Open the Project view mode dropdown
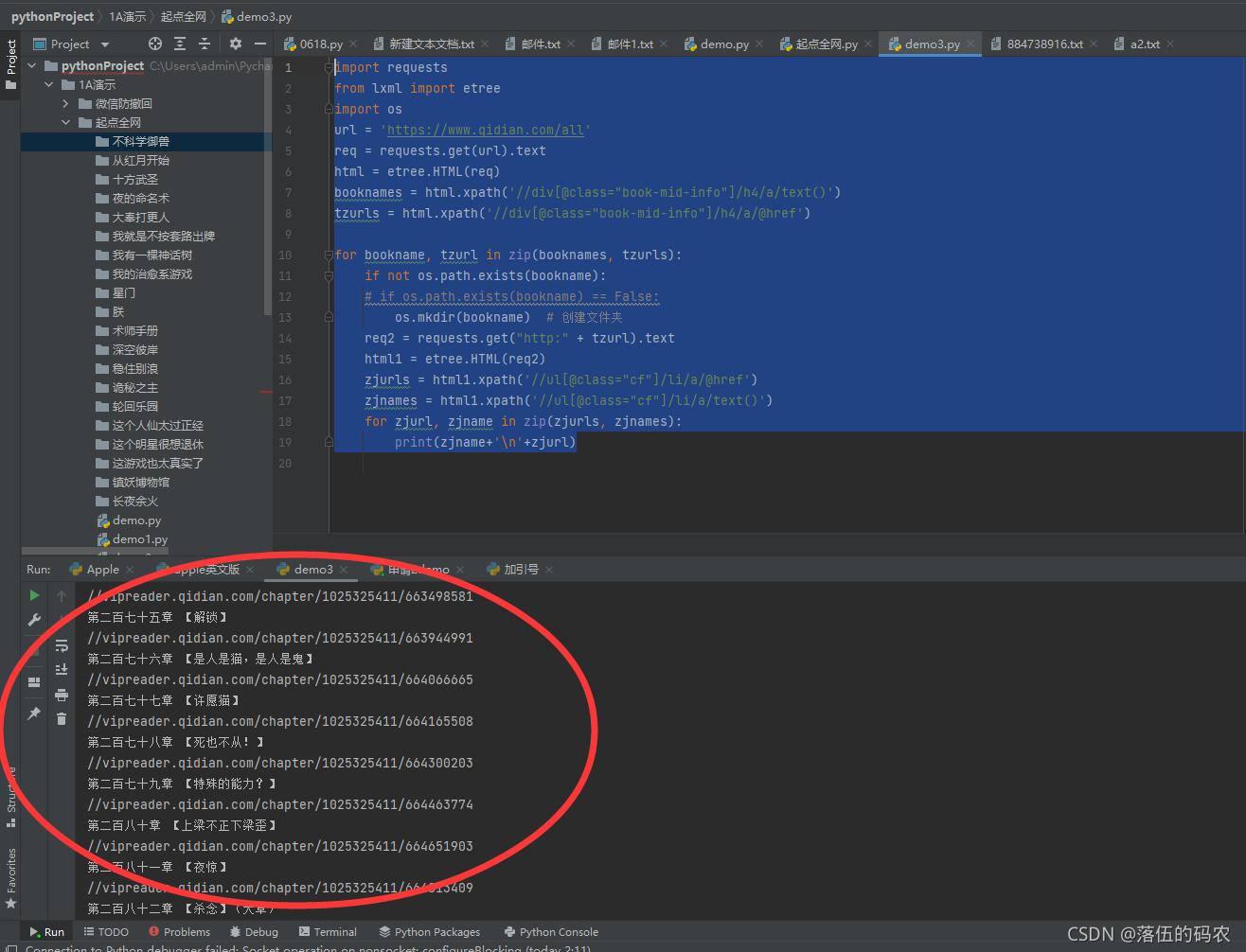Image resolution: width=1246 pixels, height=952 pixels. click(x=104, y=44)
